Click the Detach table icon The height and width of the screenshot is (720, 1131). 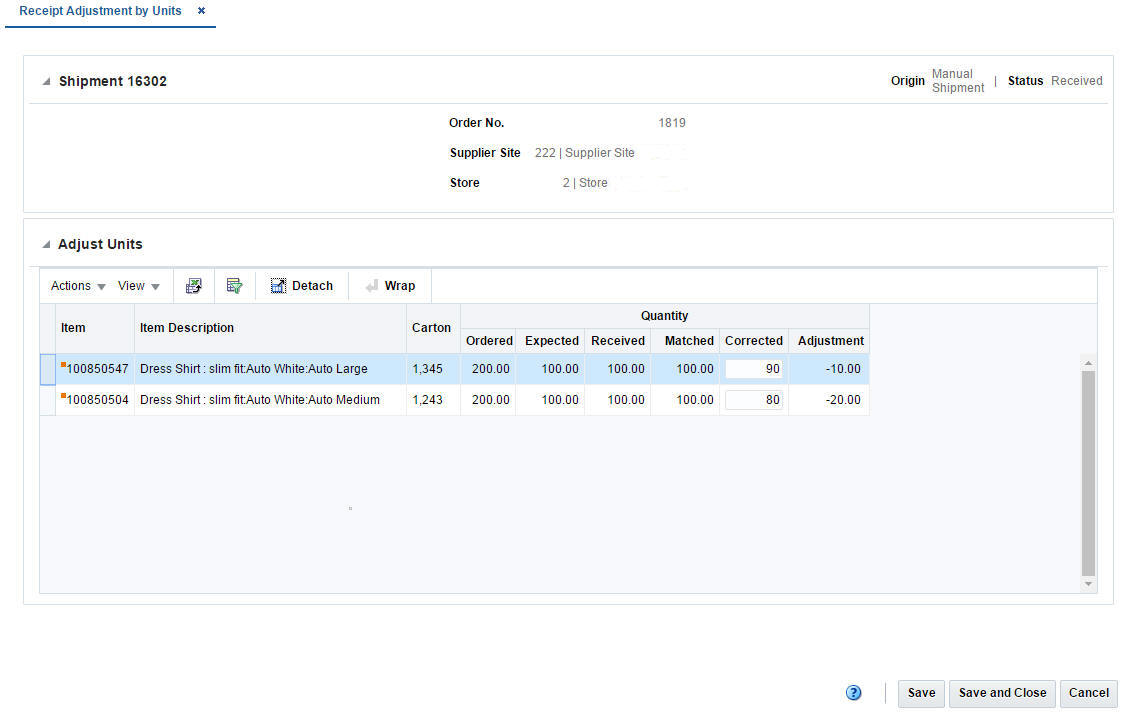pyautogui.click(x=301, y=285)
